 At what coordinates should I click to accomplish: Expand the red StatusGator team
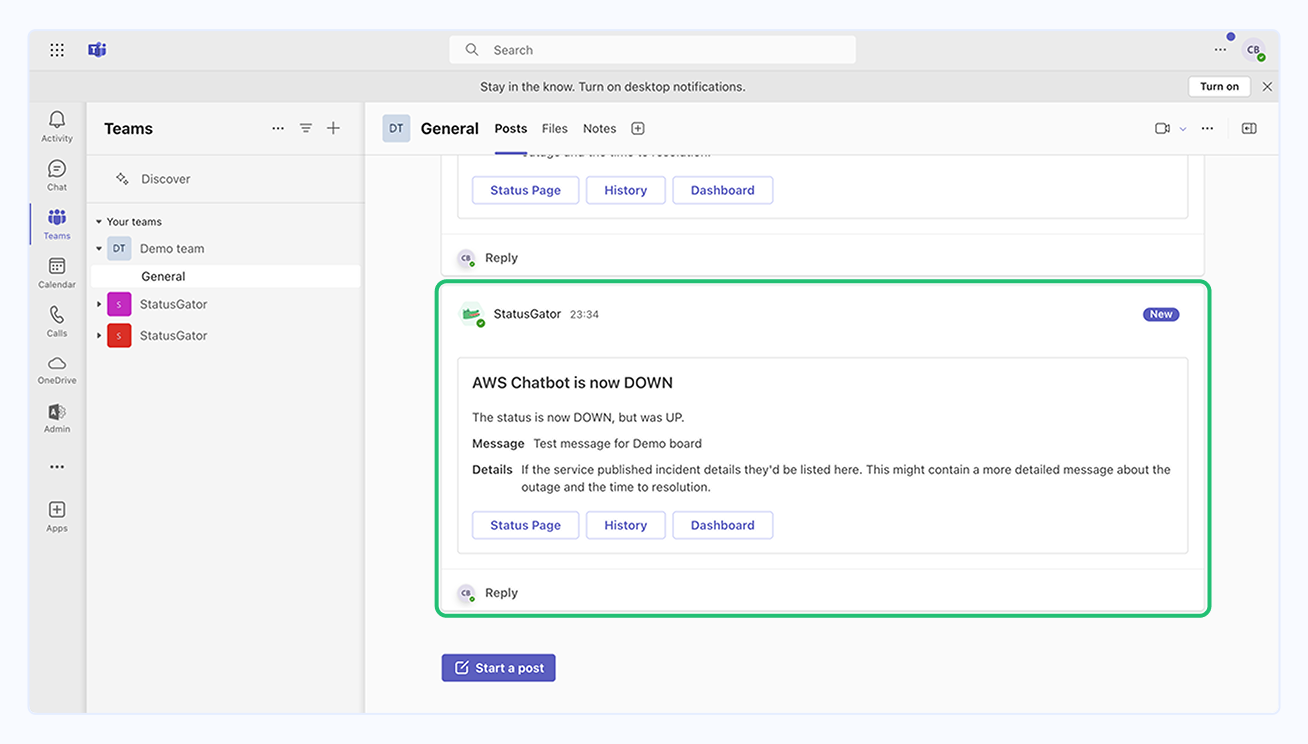pyautogui.click(x=99, y=336)
